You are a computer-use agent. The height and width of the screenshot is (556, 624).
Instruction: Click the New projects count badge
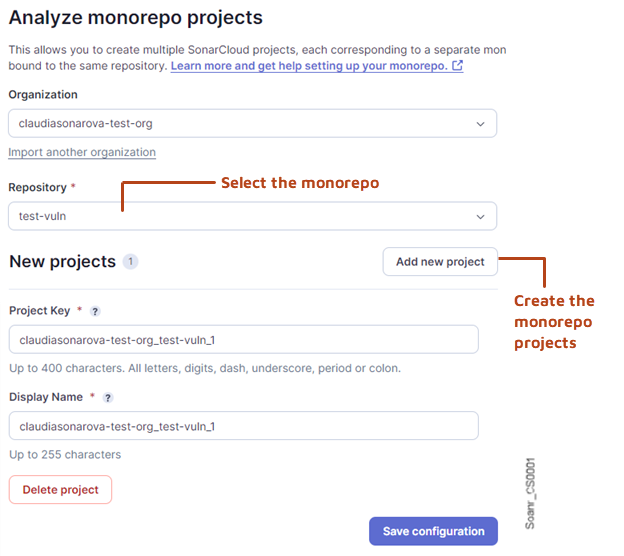pyautogui.click(x=130, y=262)
